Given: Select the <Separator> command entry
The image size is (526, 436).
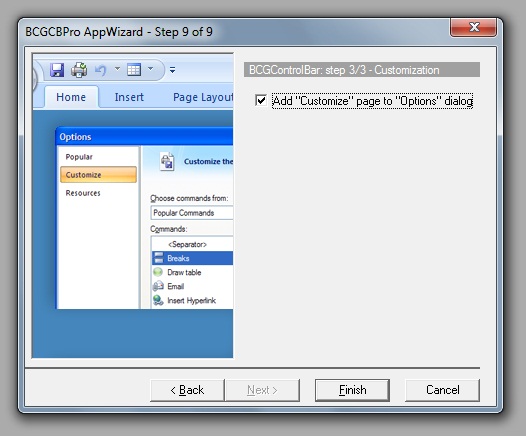Looking at the screenshot, I should coord(192,244).
